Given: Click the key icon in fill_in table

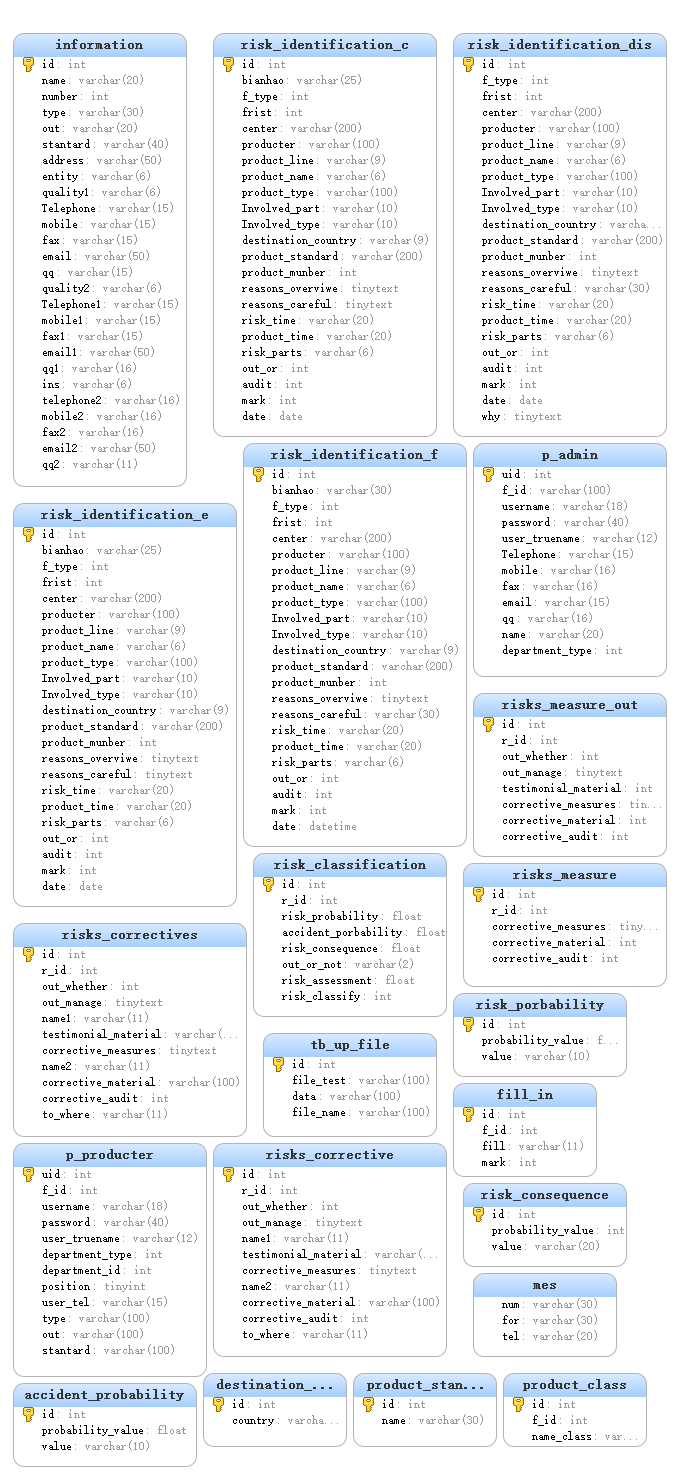Looking at the screenshot, I should (468, 1114).
